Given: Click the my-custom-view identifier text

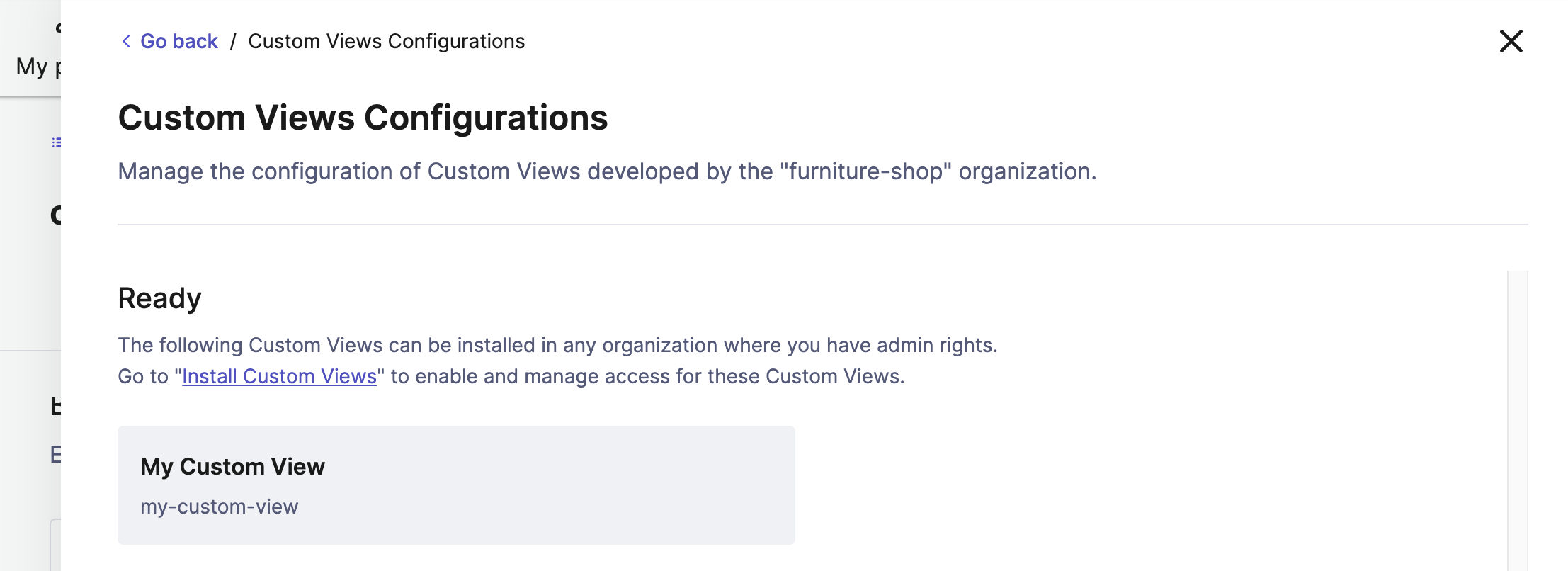Looking at the screenshot, I should pos(219,507).
